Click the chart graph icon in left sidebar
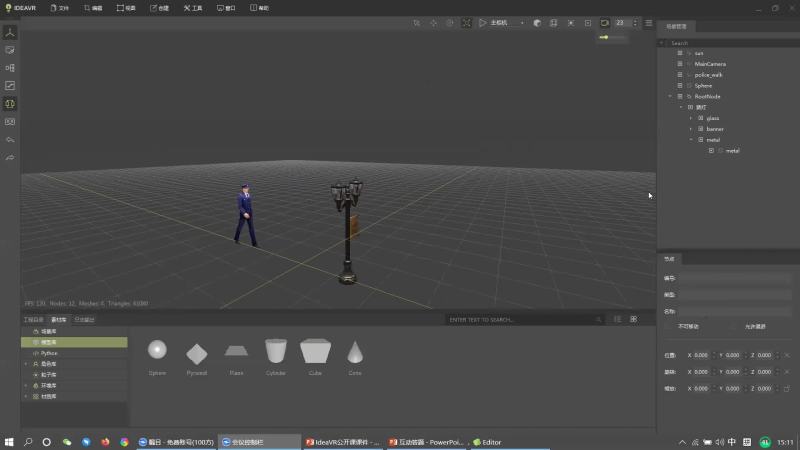The height and width of the screenshot is (450, 800). (x=10, y=86)
